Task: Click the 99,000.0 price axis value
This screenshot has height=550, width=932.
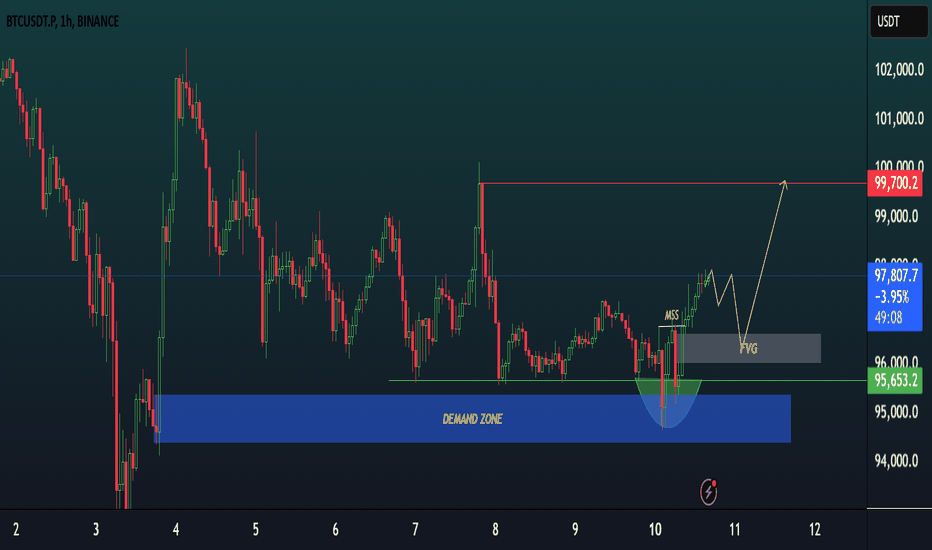Action: click(896, 216)
